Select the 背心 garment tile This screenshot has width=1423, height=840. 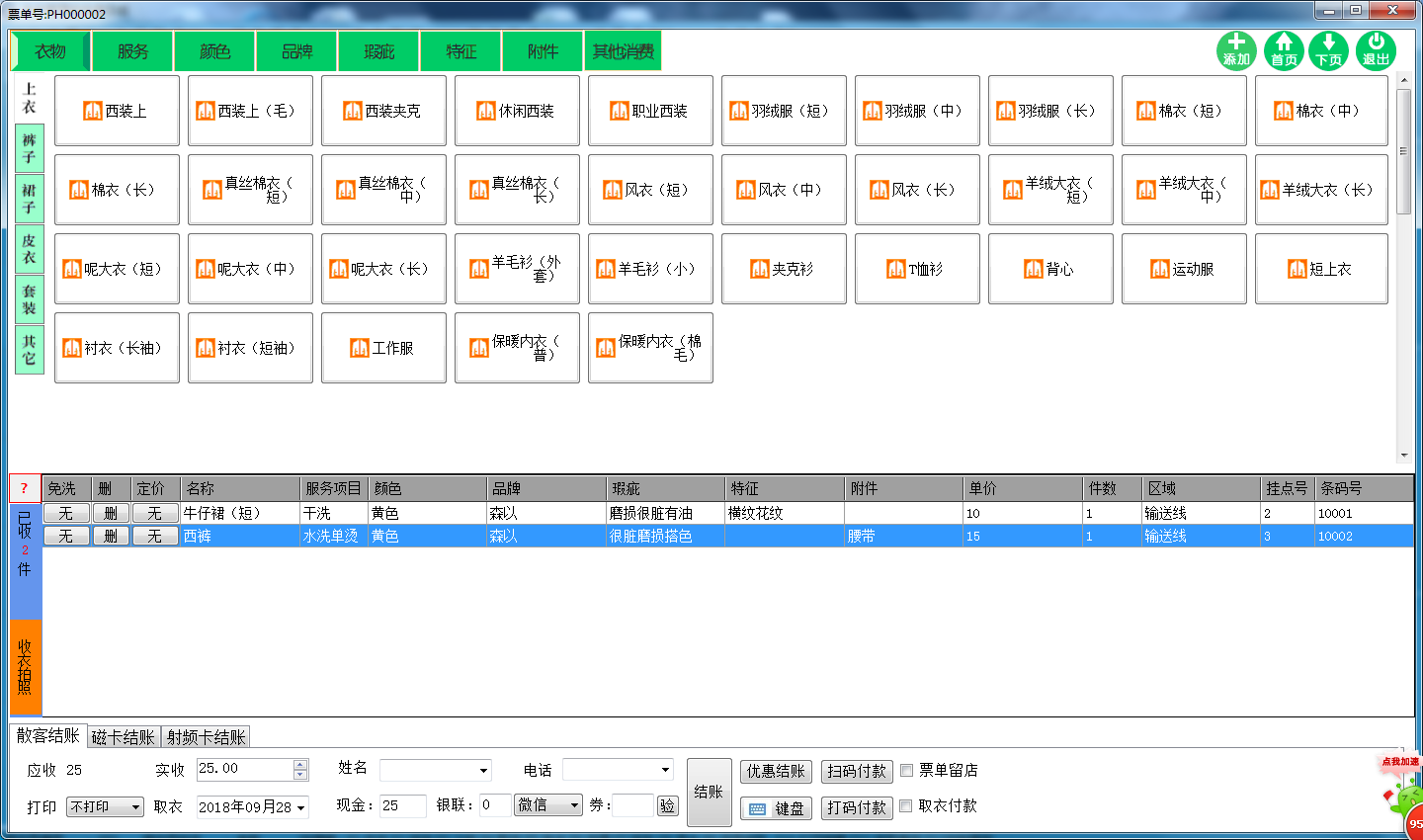click(1050, 269)
